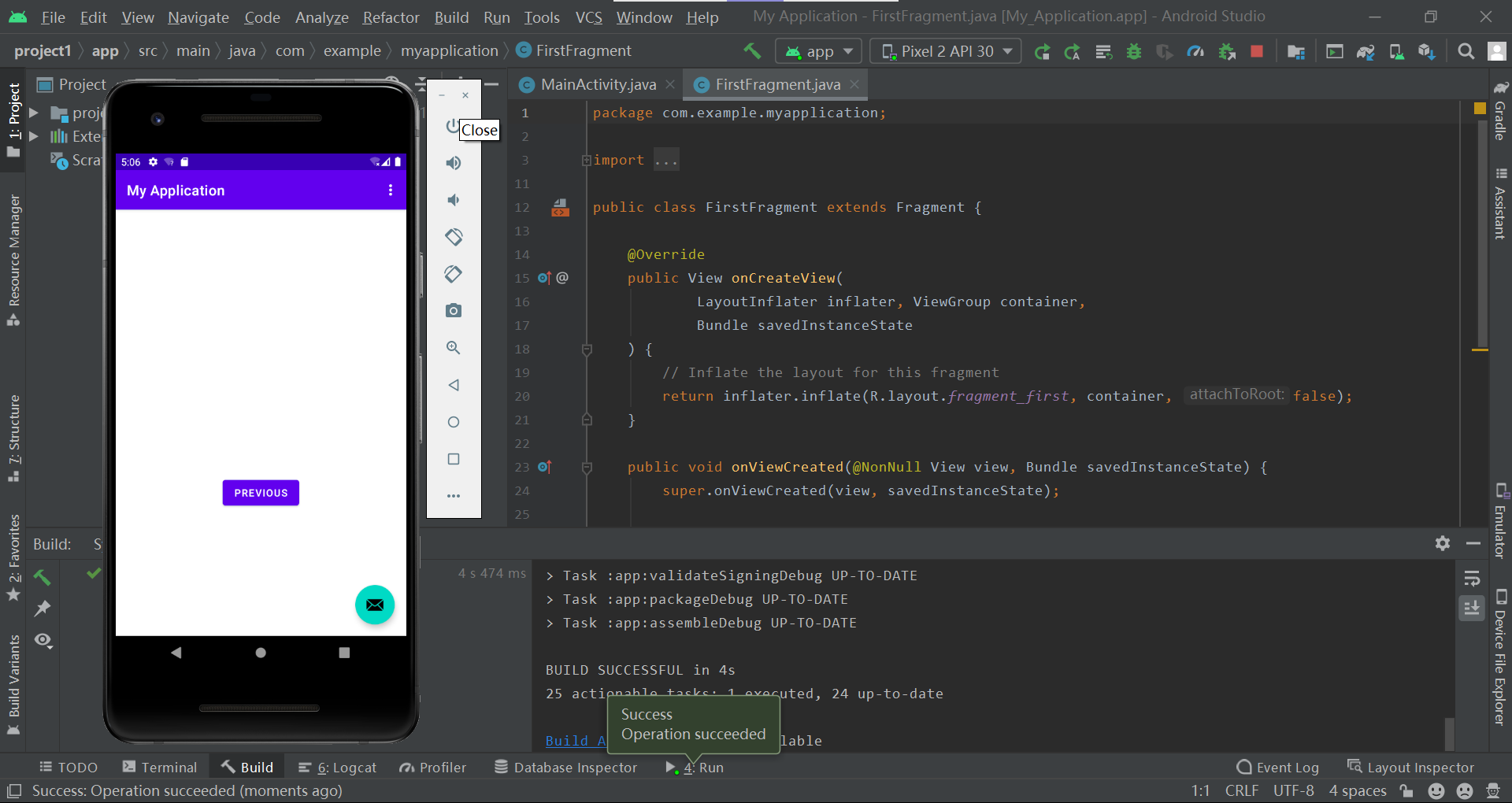Open the app run configuration dropdown
This screenshot has width=1512, height=803.
click(x=819, y=51)
